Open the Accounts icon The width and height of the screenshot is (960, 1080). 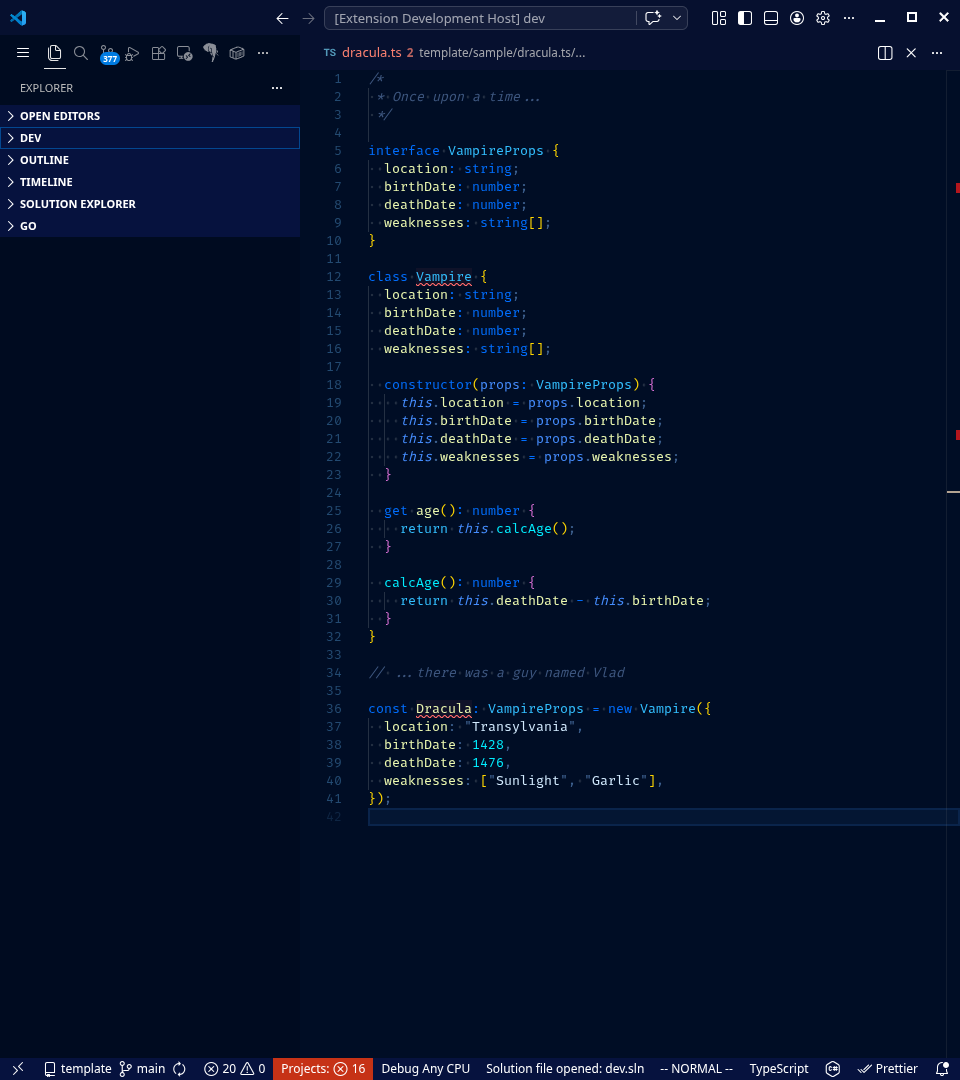pos(797,19)
